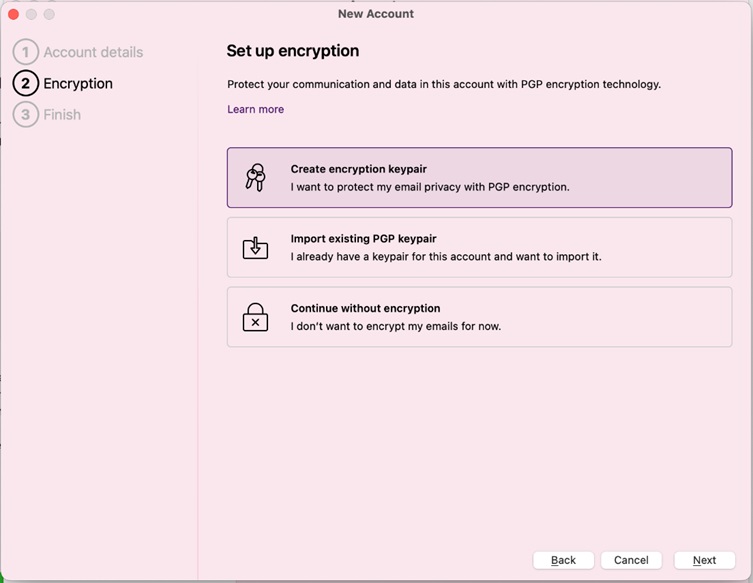
Task: Click the step 3 circle number
Action: pos(26,115)
